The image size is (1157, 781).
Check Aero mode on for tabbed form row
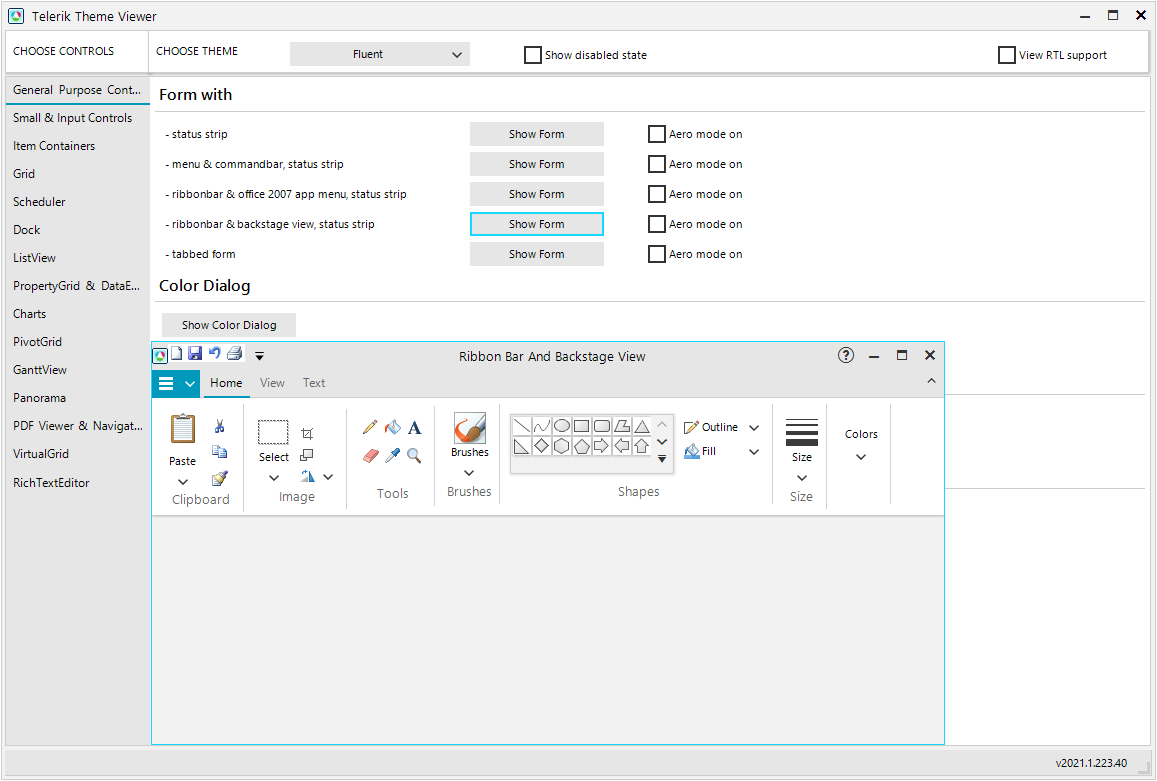coord(657,254)
